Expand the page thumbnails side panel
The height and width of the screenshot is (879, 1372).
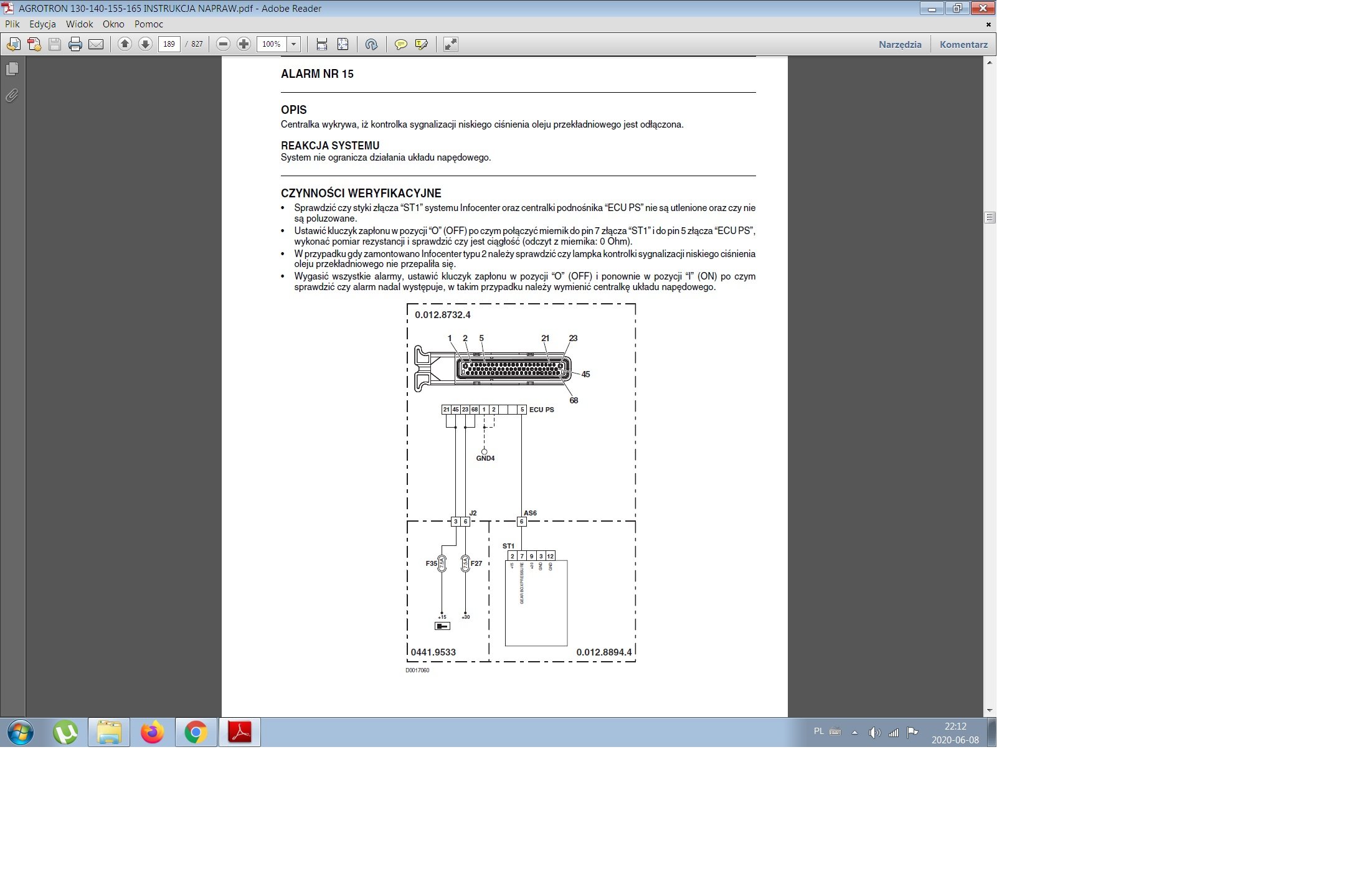pos(12,69)
